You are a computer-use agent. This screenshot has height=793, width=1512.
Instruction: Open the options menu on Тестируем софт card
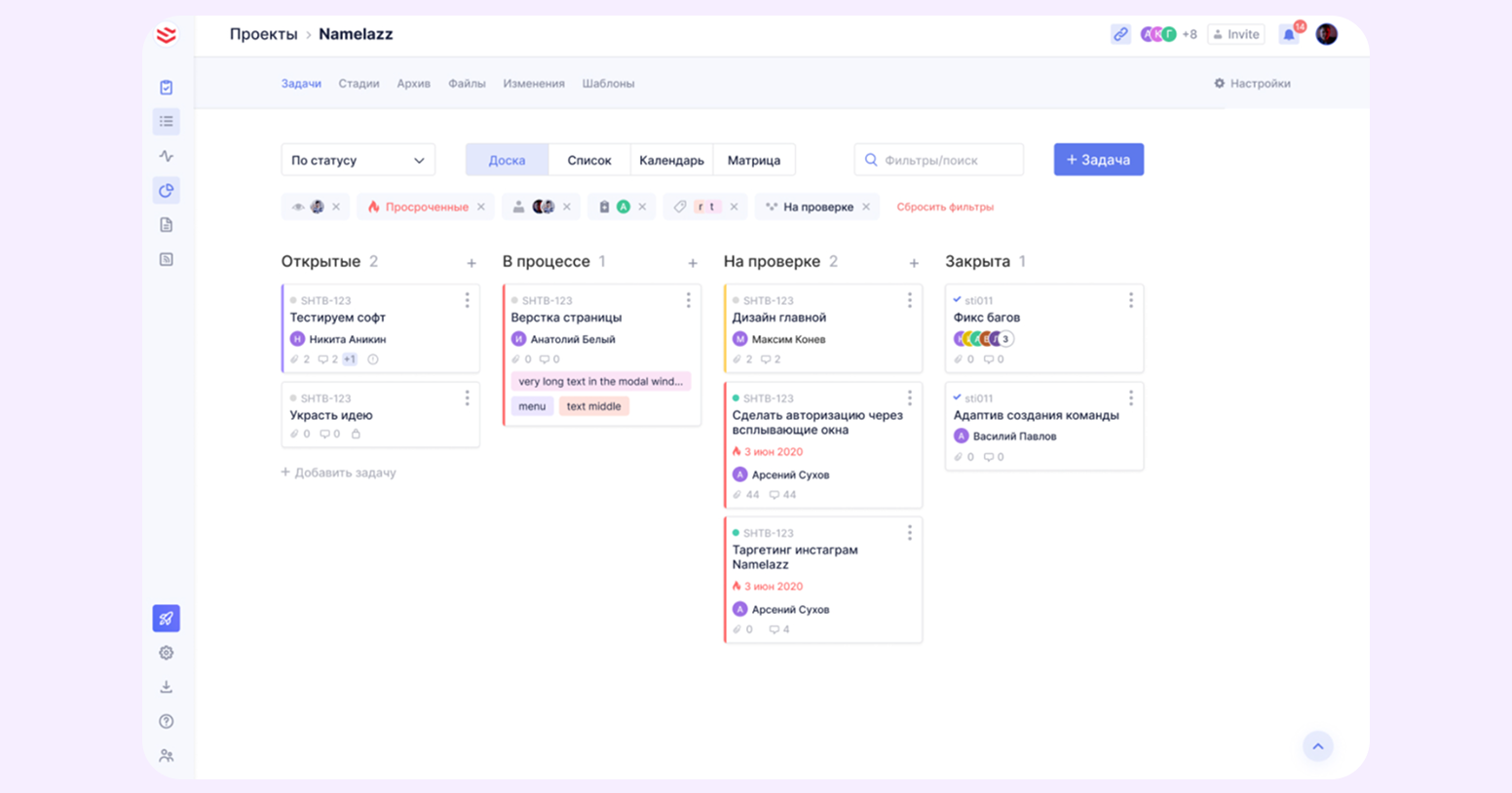[x=467, y=300]
